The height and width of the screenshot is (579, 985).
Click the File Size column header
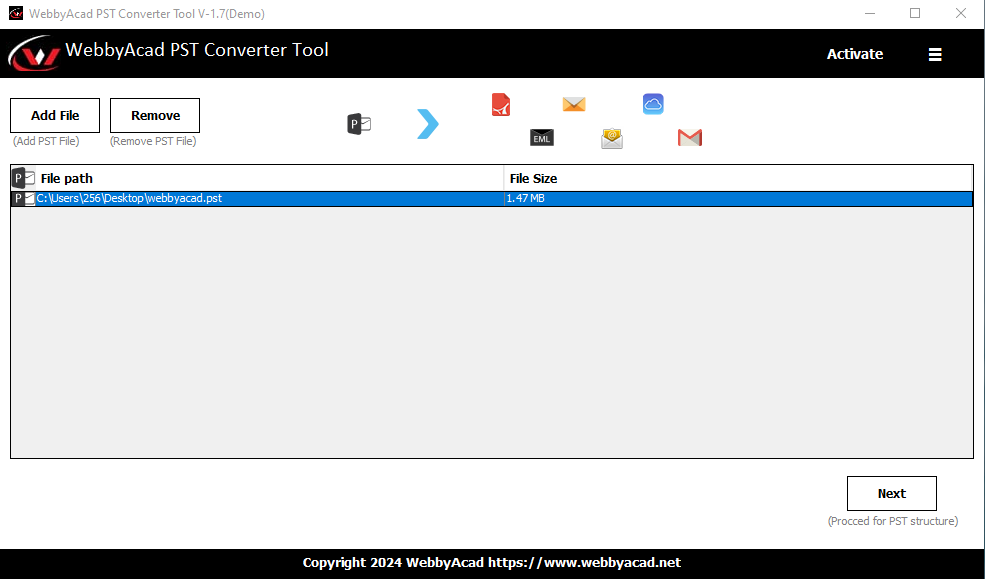pyautogui.click(x=738, y=178)
